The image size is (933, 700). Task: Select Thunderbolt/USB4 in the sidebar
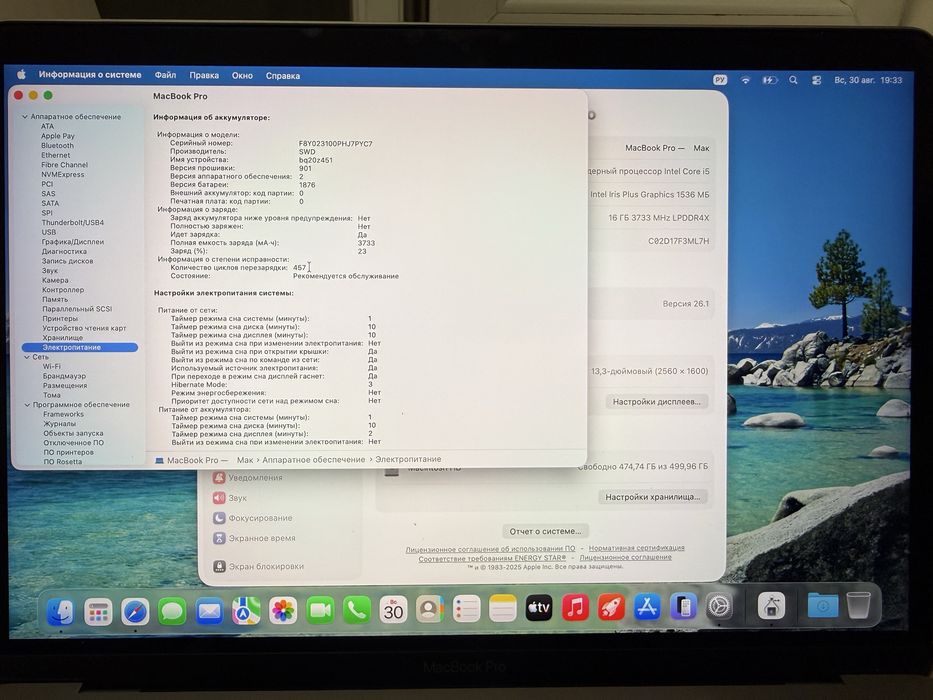tap(73, 223)
